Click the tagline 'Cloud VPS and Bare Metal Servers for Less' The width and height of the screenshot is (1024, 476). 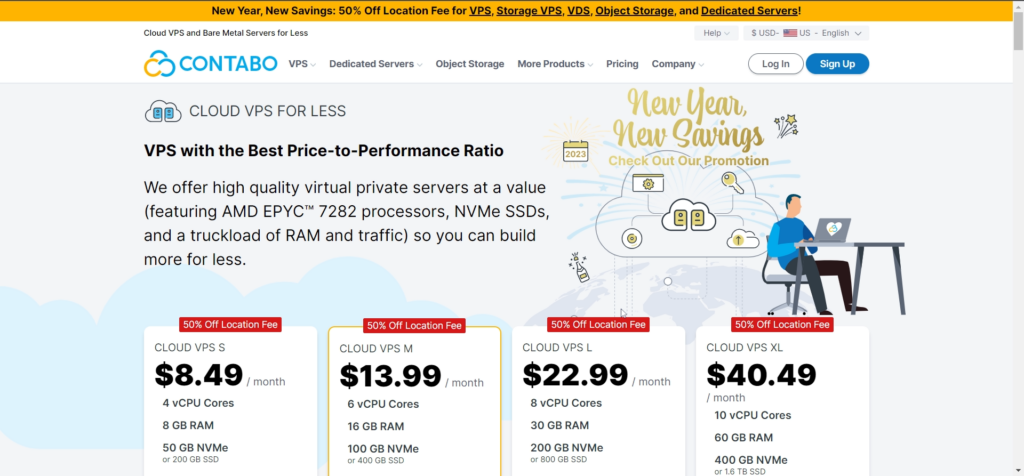(226, 33)
